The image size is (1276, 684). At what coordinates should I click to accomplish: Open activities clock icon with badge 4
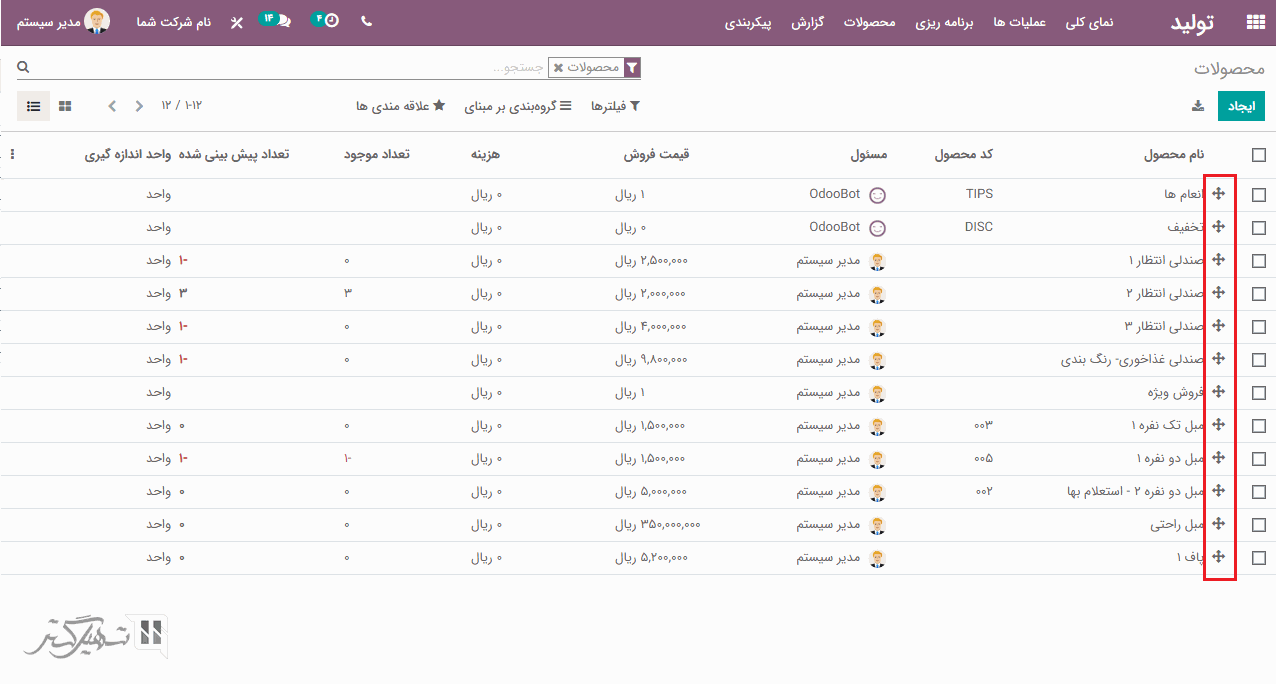click(x=326, y=20)
